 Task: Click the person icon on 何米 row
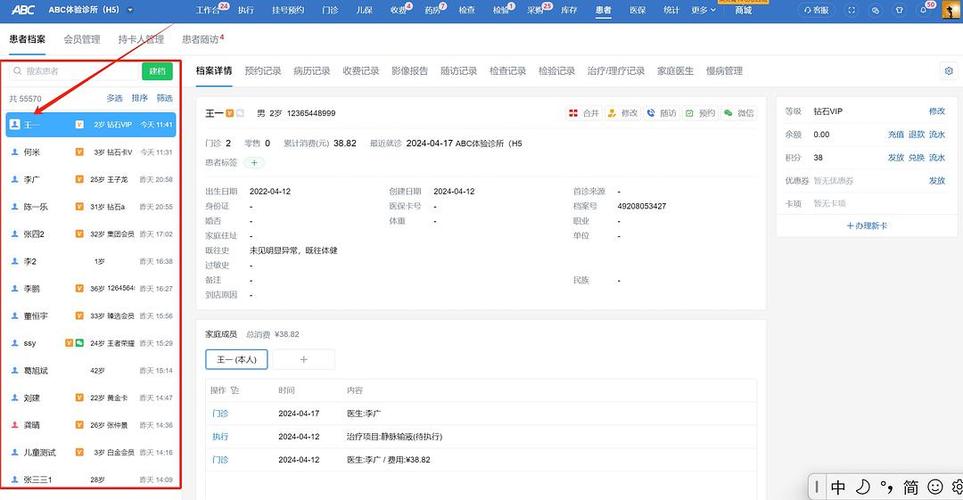pos(15,152)
